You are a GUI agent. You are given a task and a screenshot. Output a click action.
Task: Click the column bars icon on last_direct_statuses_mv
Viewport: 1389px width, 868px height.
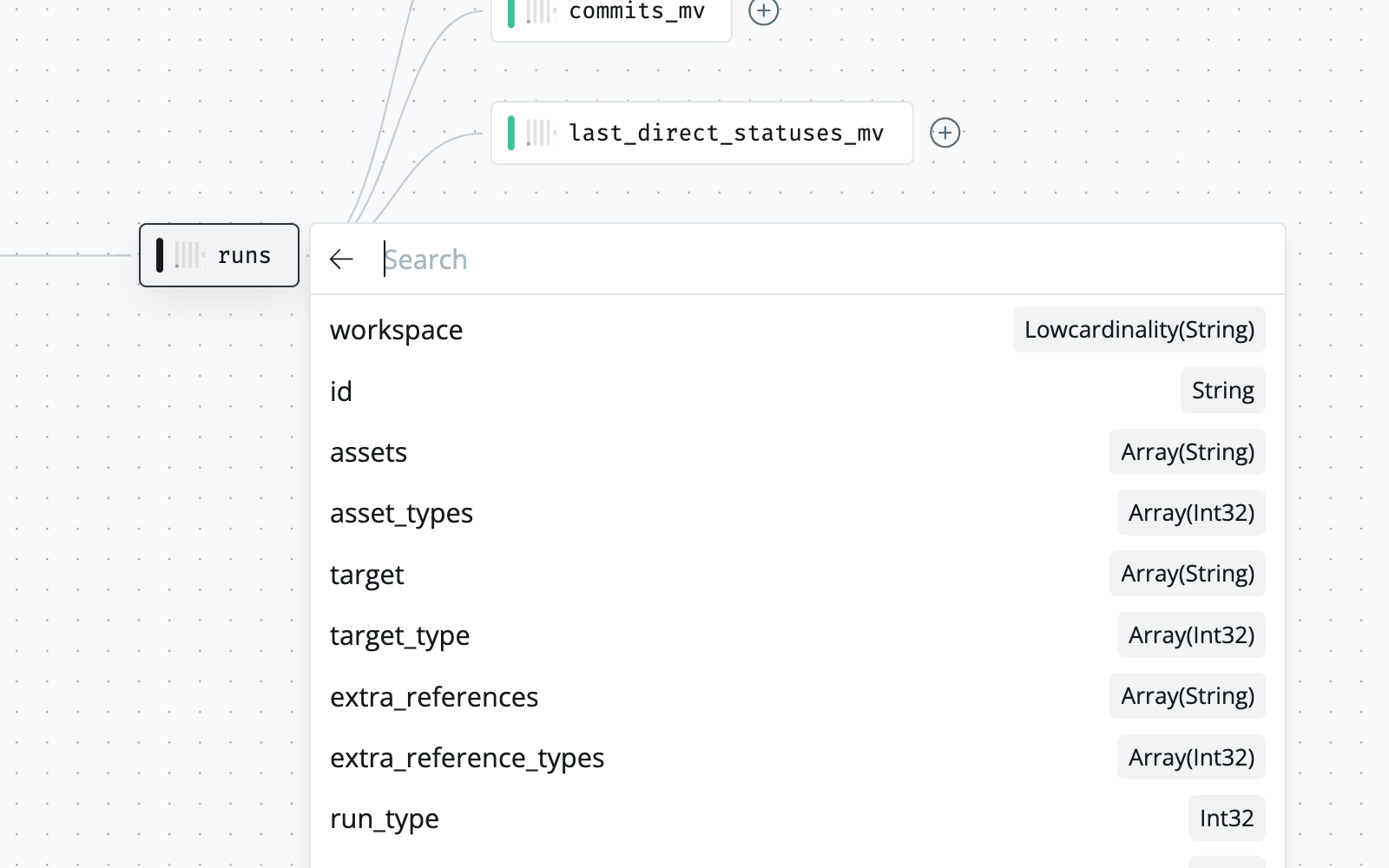[x=538, y=133]
